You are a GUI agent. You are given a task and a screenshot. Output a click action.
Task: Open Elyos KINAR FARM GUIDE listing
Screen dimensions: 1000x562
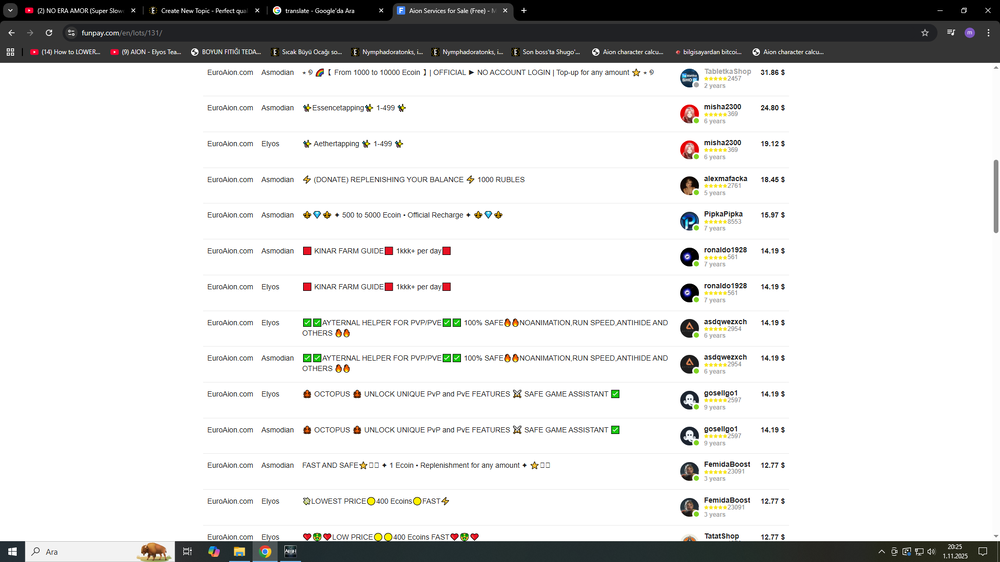coord(376,287)
